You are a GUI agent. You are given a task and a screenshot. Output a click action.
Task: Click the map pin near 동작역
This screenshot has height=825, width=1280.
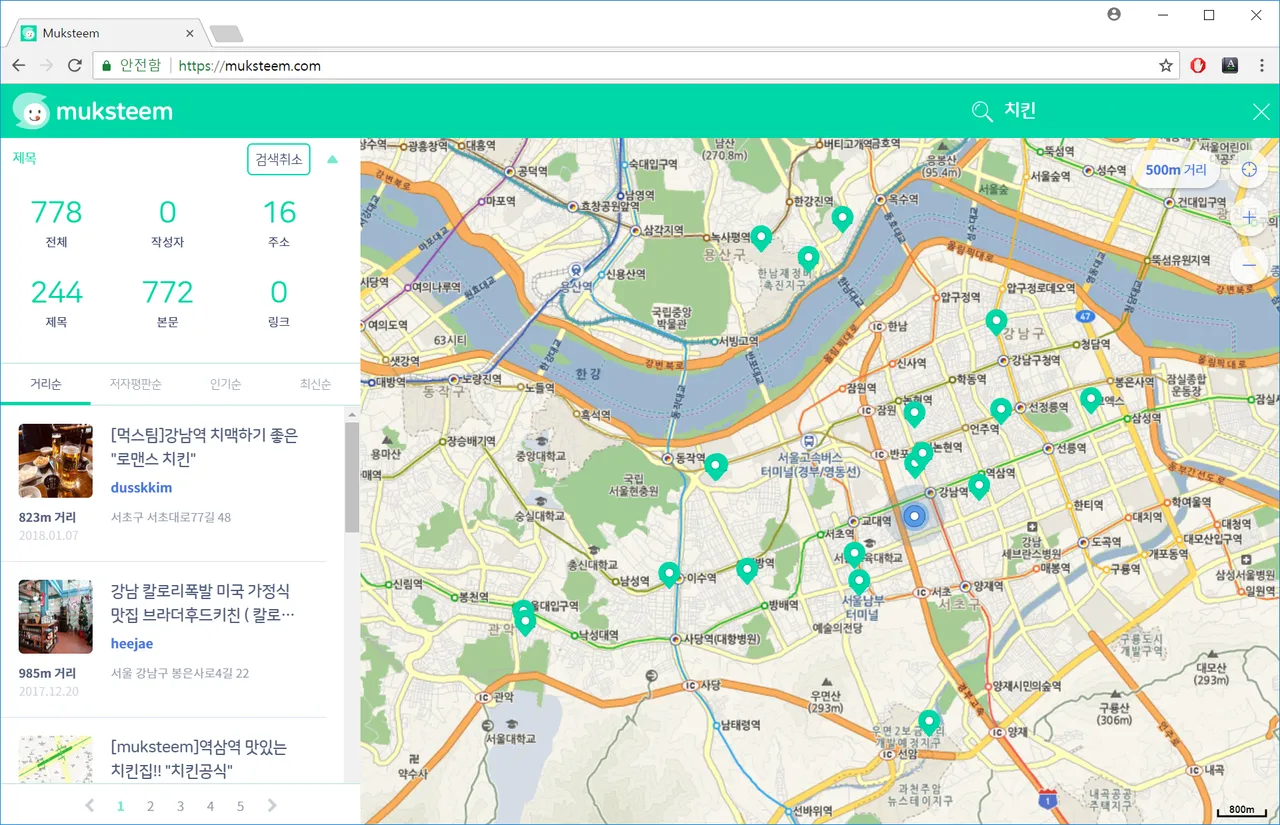[715, 466]
